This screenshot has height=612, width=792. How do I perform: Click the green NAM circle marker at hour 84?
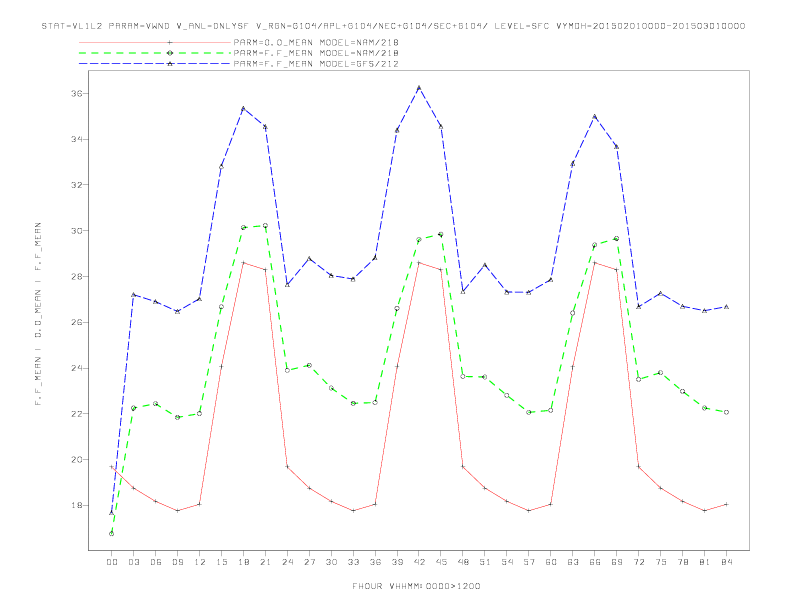click(x=726, y=412)
